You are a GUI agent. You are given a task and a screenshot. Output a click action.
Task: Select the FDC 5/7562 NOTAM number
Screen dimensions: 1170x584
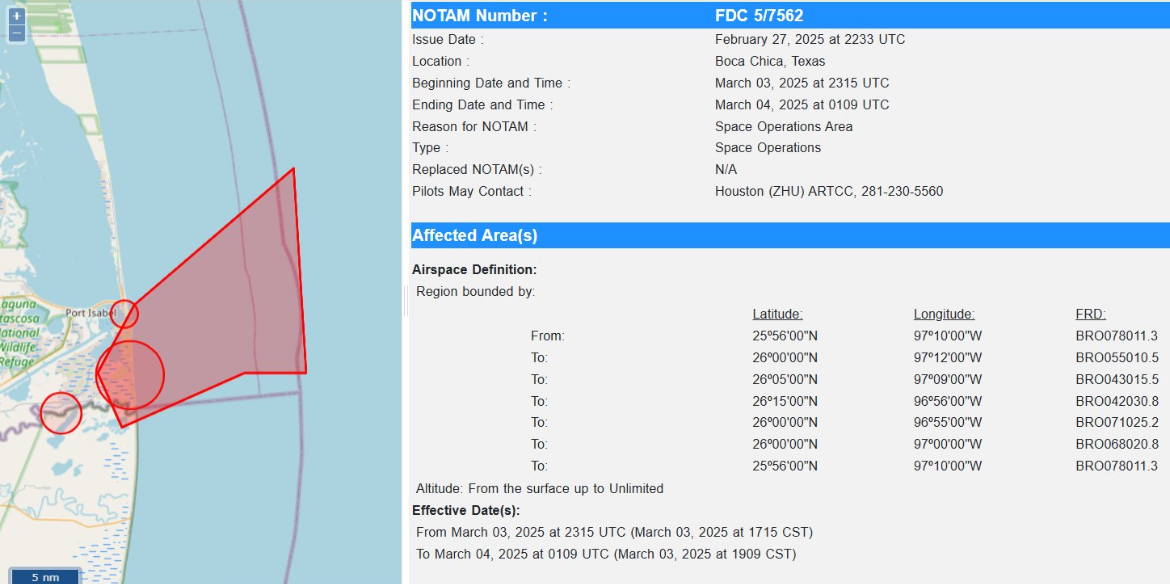(759, 16)
